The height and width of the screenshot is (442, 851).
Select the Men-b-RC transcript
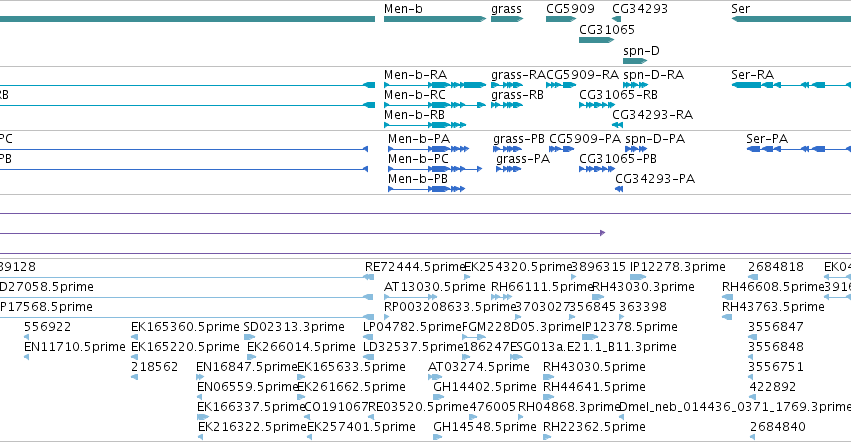click(x=435, y=105)
